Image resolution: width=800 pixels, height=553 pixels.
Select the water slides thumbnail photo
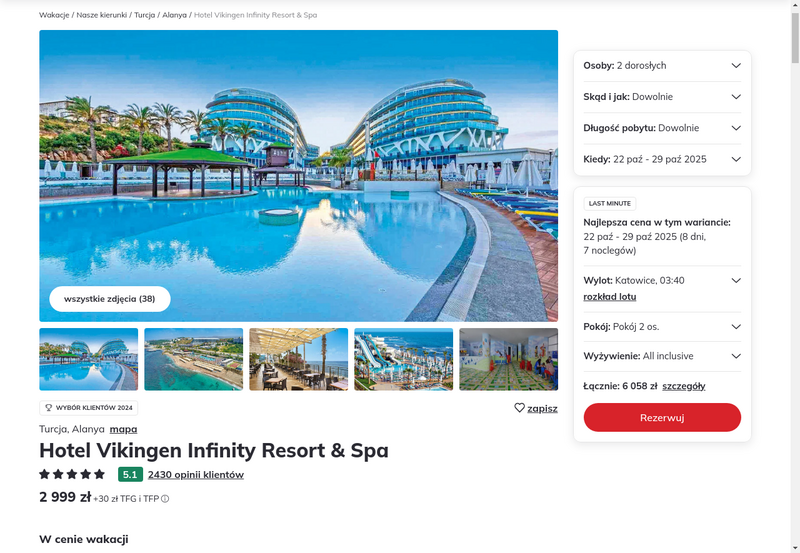tap(404, 359)
